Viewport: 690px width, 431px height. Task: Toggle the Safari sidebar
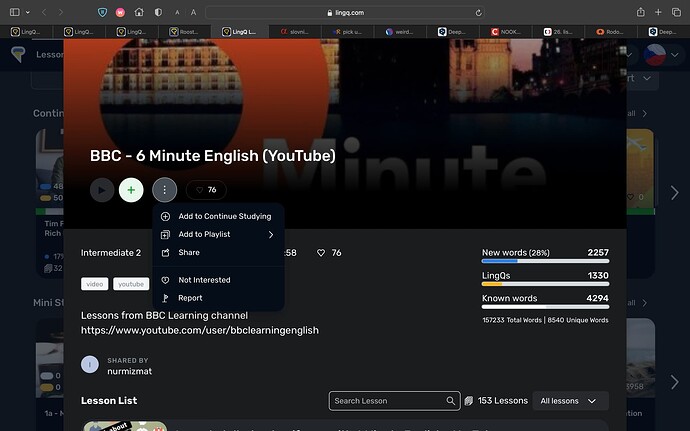15,12
